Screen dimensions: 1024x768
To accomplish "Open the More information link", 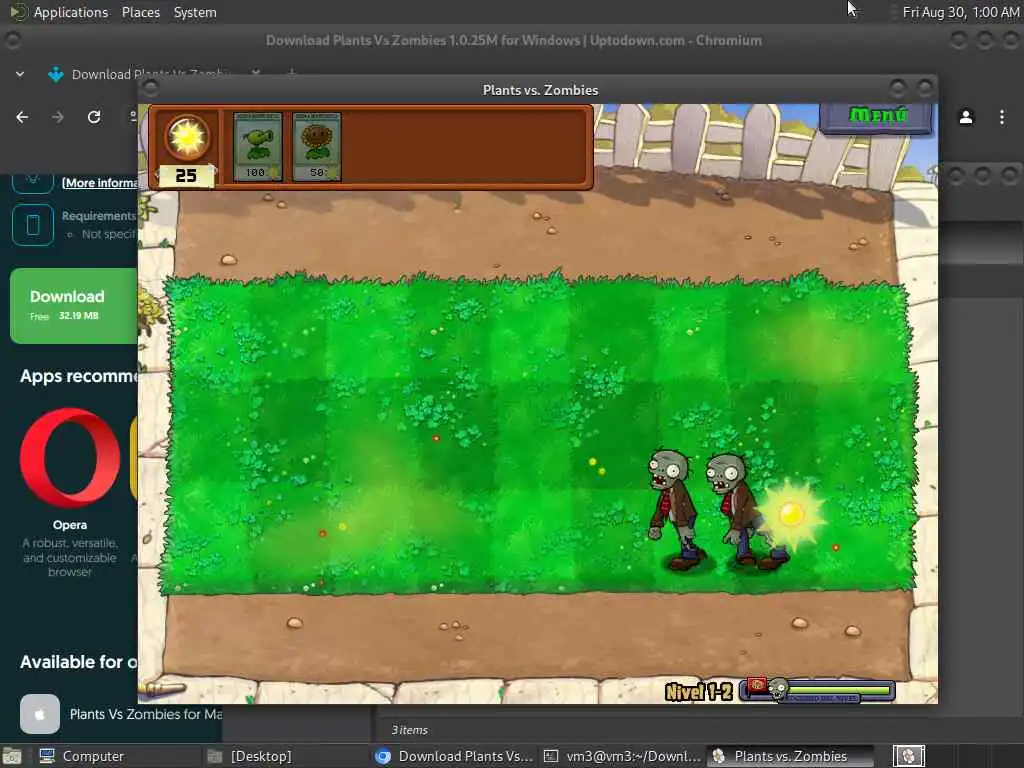I will [100, 183].
